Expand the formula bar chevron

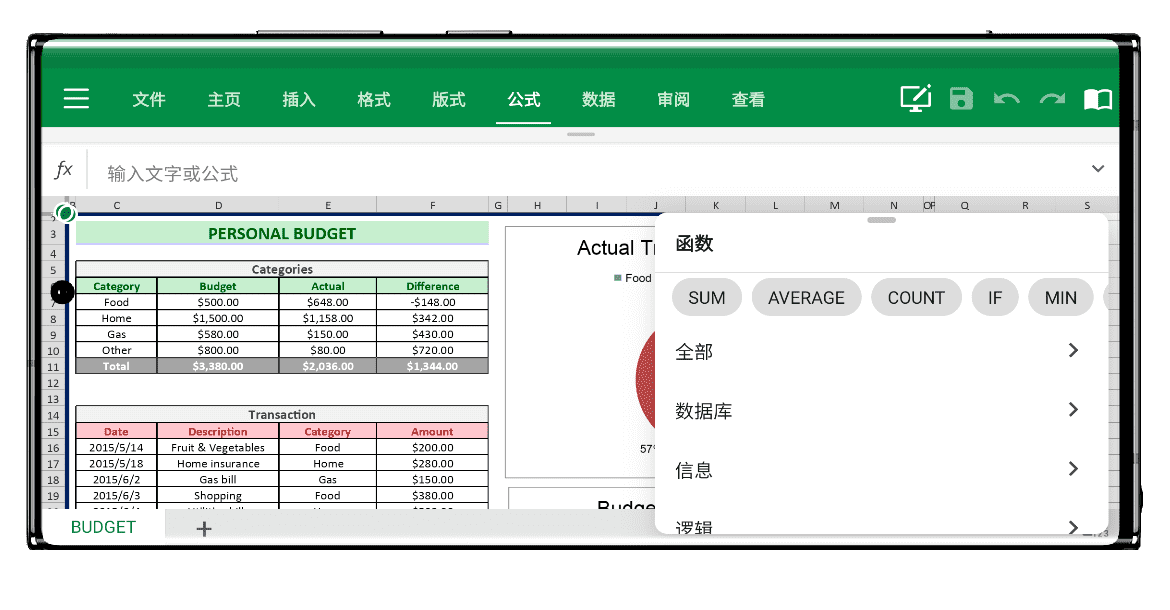(1098, 169)
